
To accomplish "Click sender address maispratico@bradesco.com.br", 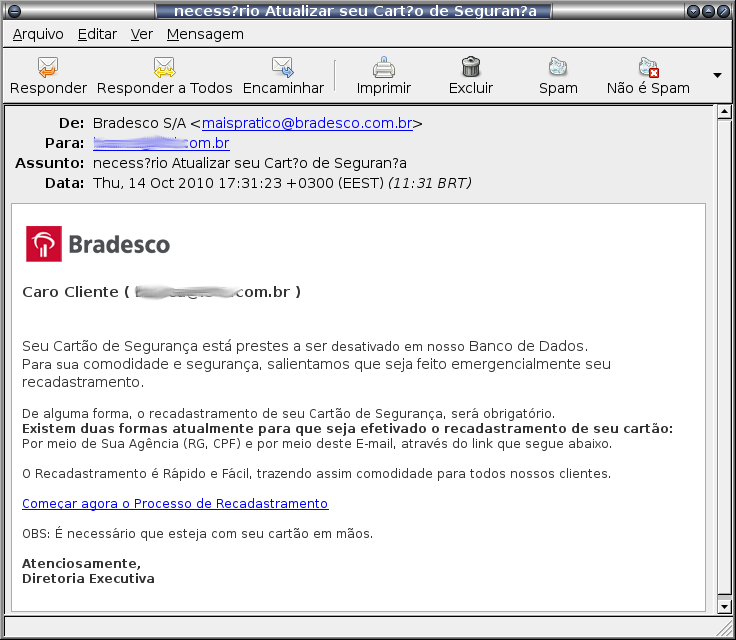I will coord(307,123).
